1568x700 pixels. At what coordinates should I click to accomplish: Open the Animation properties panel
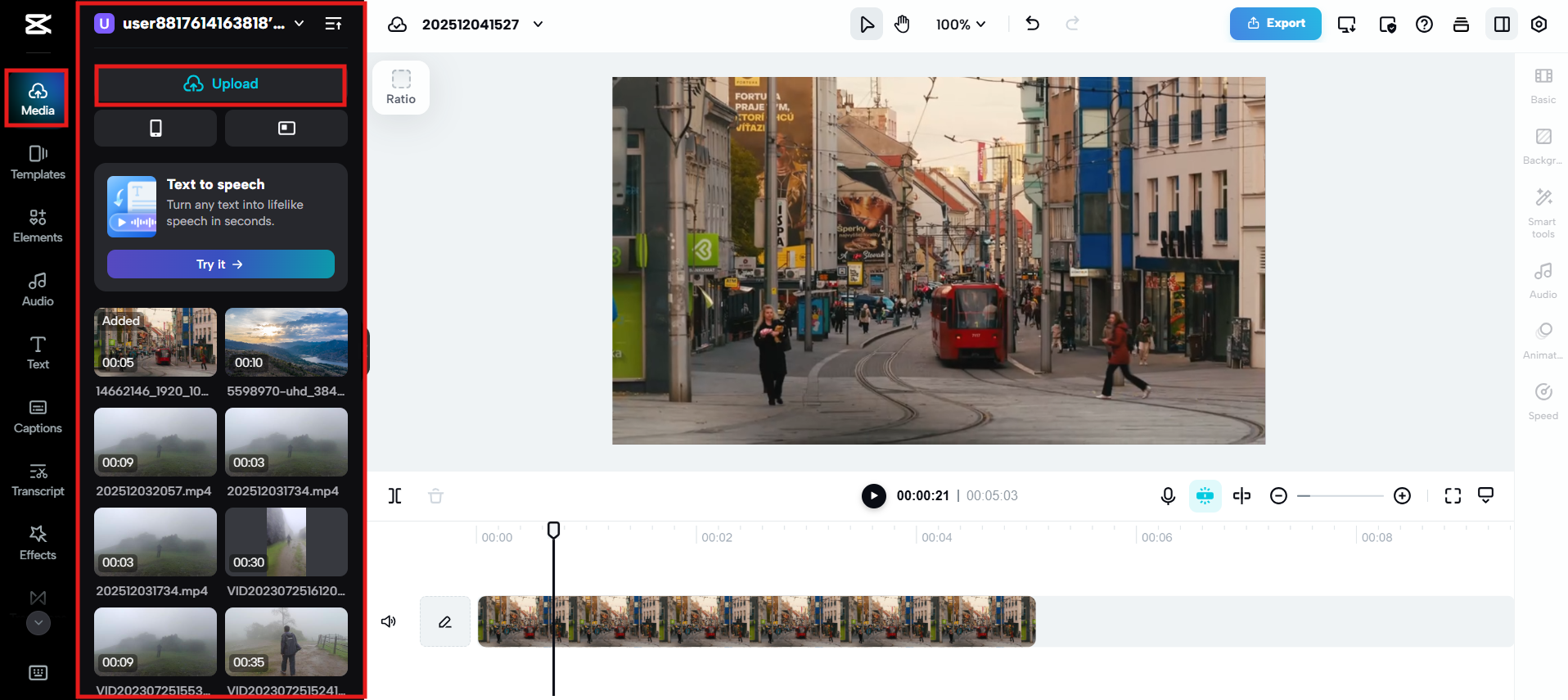click(1543, 341)
